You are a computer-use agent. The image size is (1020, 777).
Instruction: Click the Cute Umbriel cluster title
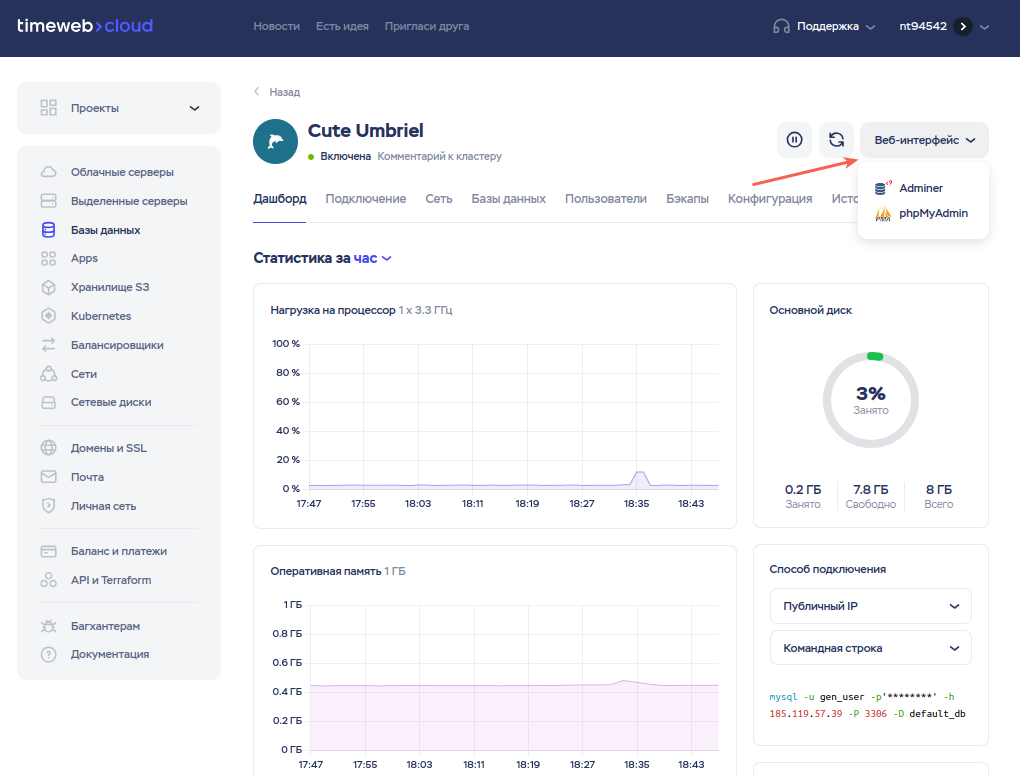tap(366, 131)
